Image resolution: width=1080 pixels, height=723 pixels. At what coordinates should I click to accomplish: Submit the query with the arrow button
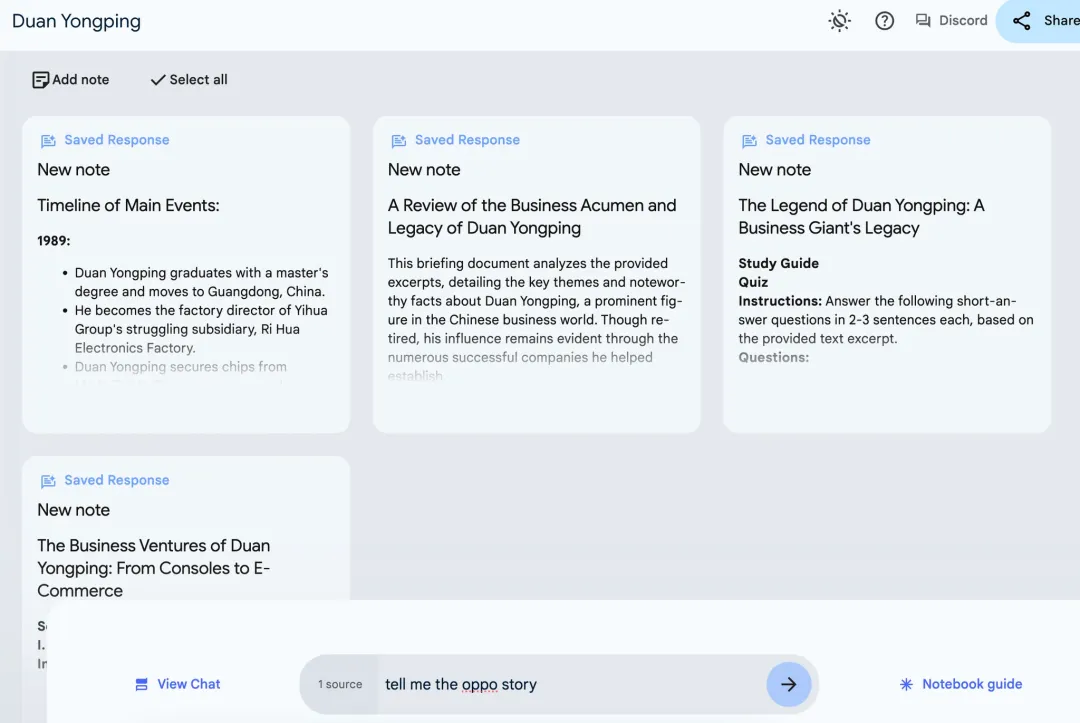[789, 684]
